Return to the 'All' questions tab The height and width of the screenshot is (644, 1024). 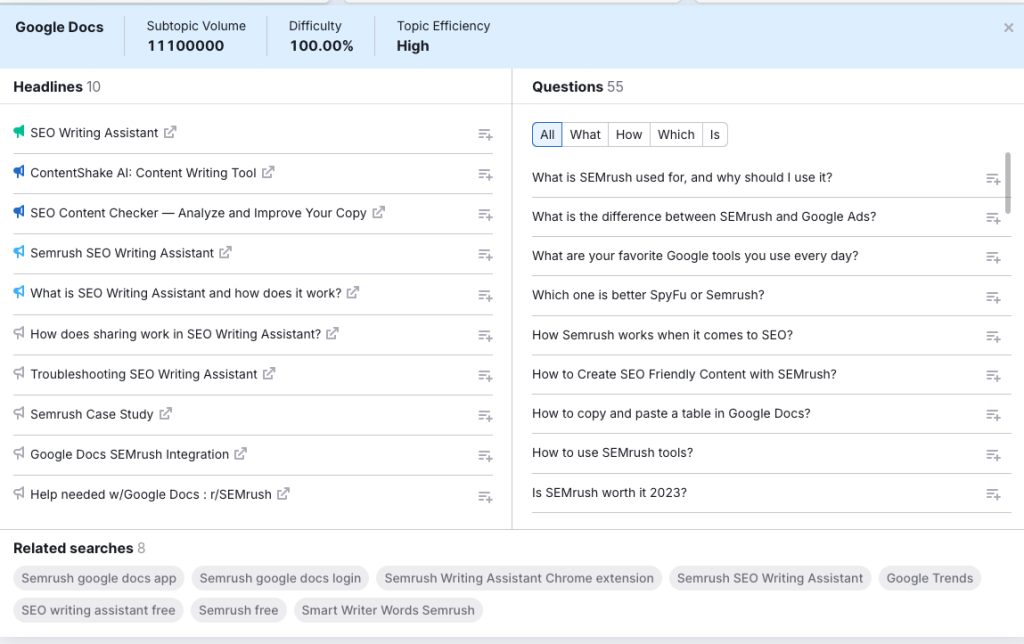coord(547,133)
